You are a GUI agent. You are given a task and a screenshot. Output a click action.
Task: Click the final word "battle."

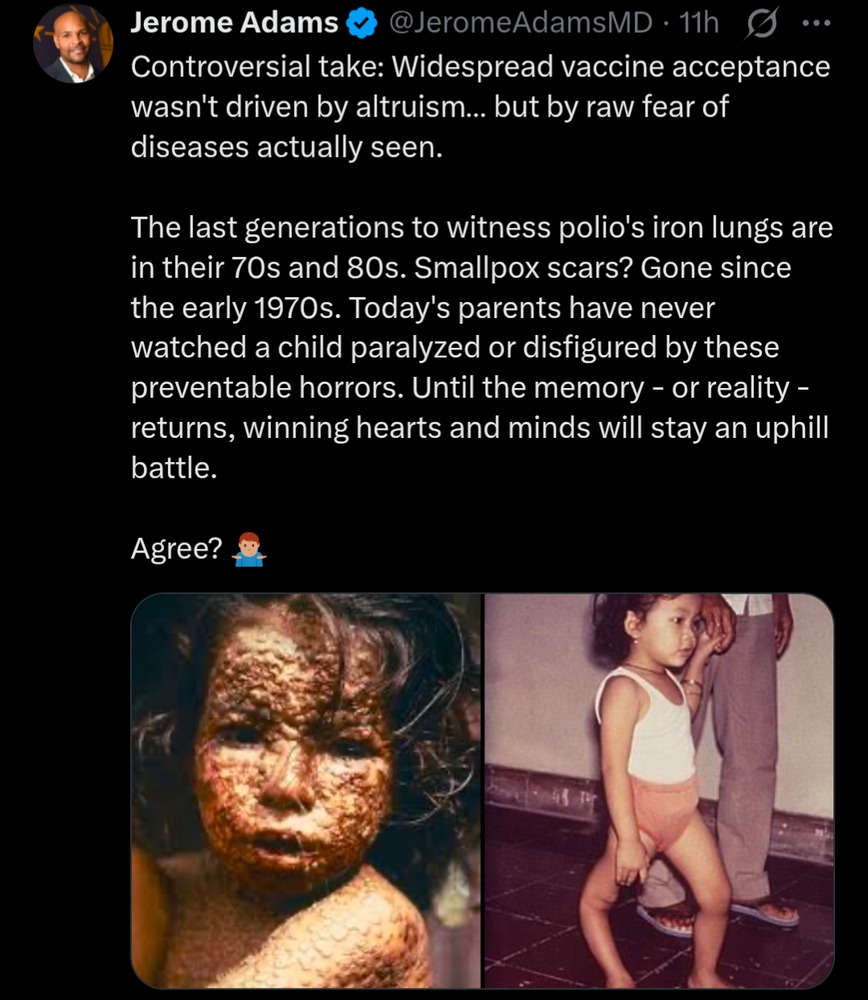[x=174, y=468]
